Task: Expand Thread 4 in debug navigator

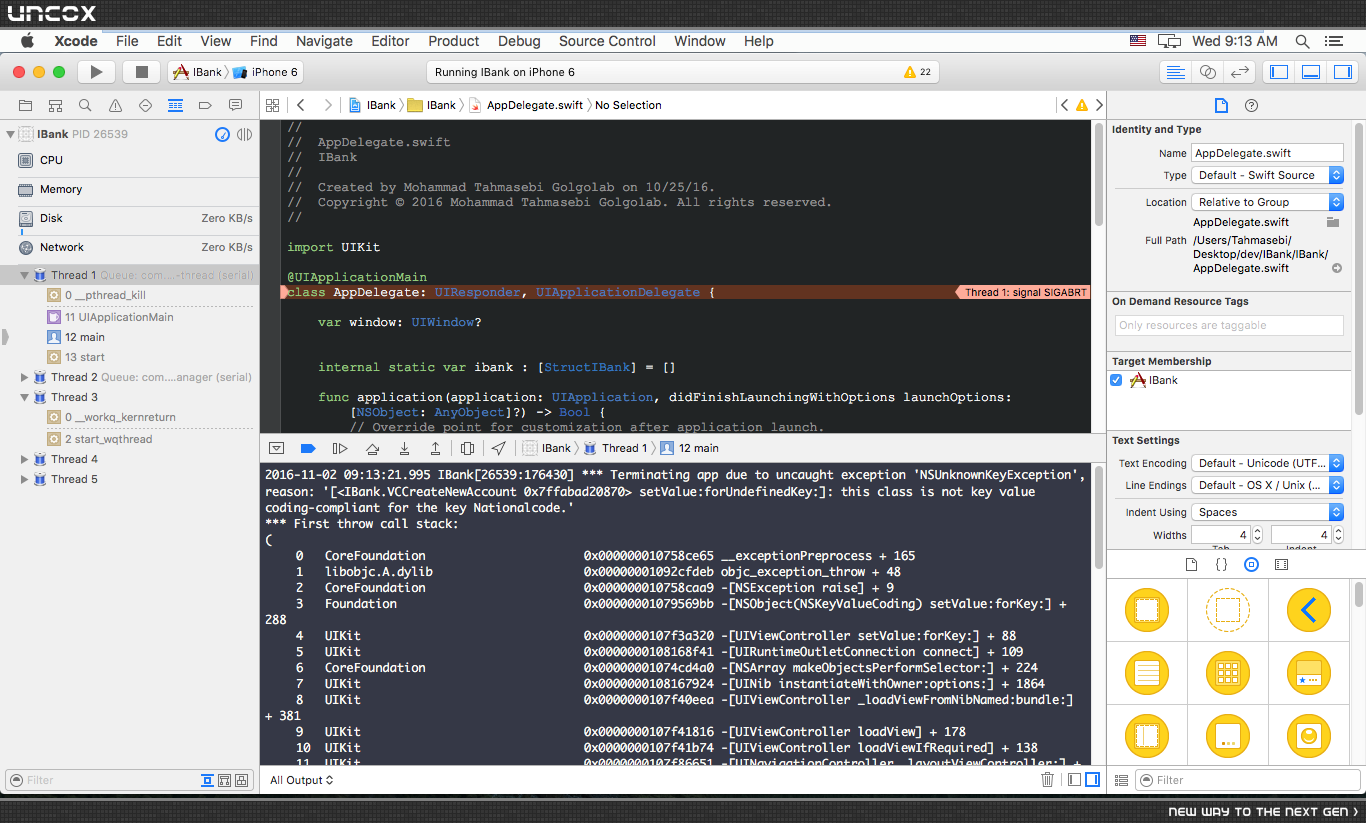Action: click(x=25, y=459)
